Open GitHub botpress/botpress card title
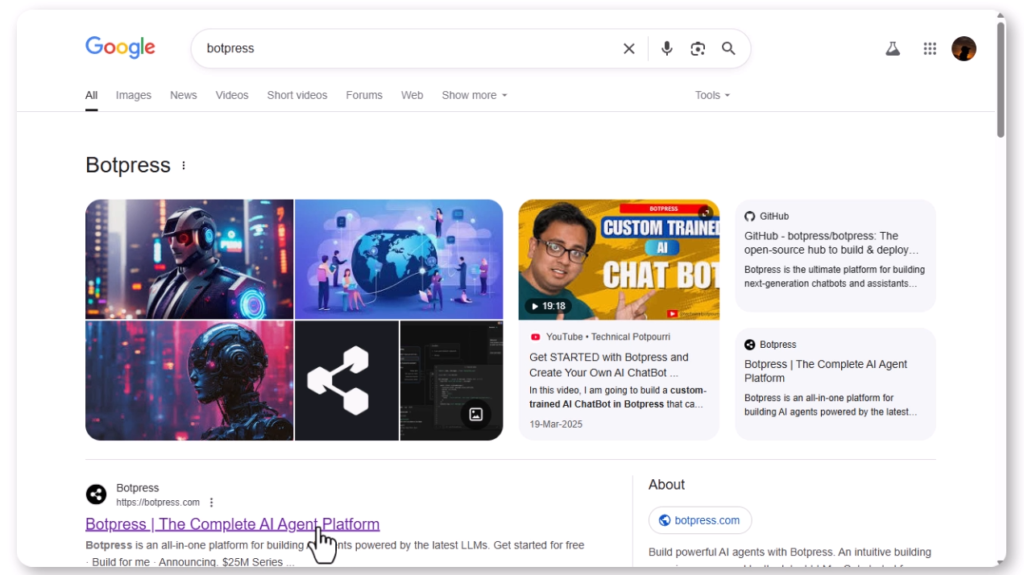Viewport: 1024px width, 575px height. click(831, 243)
